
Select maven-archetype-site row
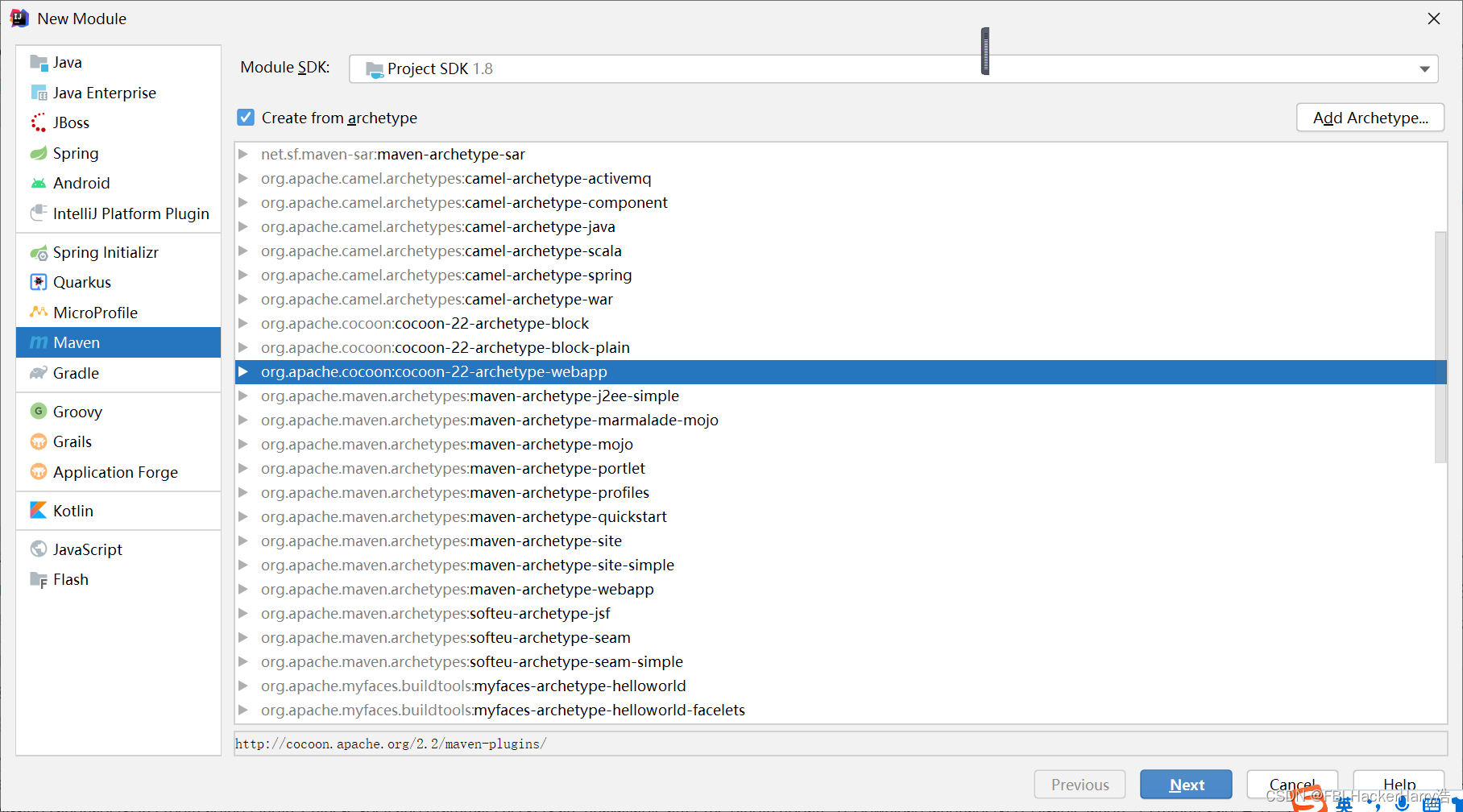(x=840, y=541)
